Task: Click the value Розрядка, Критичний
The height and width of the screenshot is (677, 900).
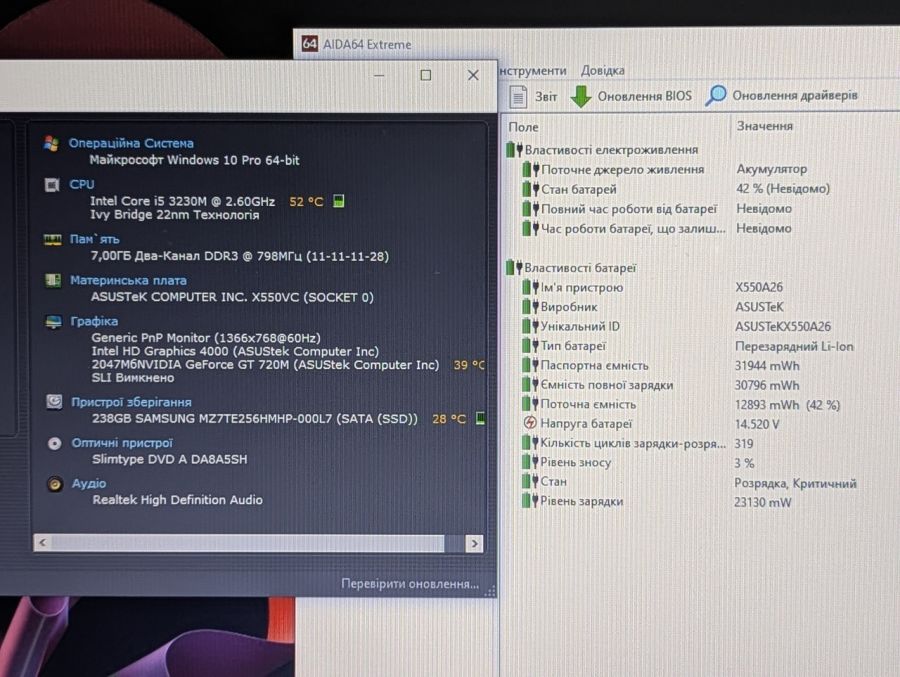Action: click(795, 483)
